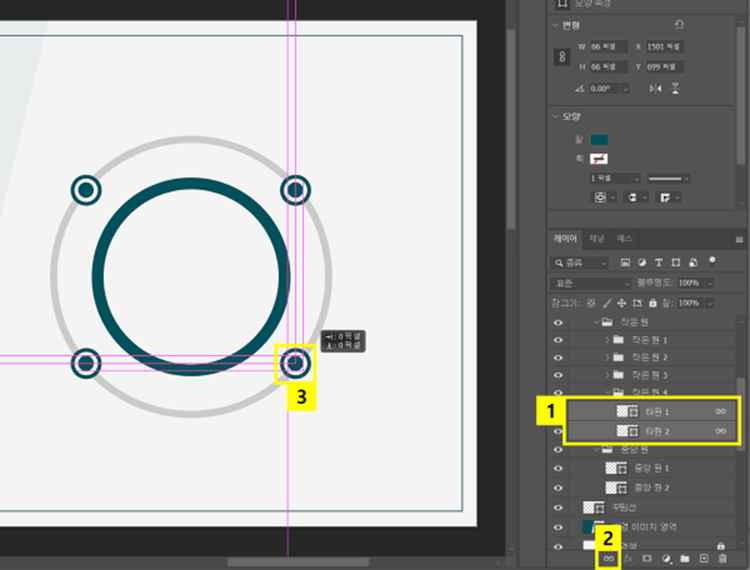Select the 타원 1 layer
The height and width of the screenshot is (570, 750).
[x=651, y=411]
